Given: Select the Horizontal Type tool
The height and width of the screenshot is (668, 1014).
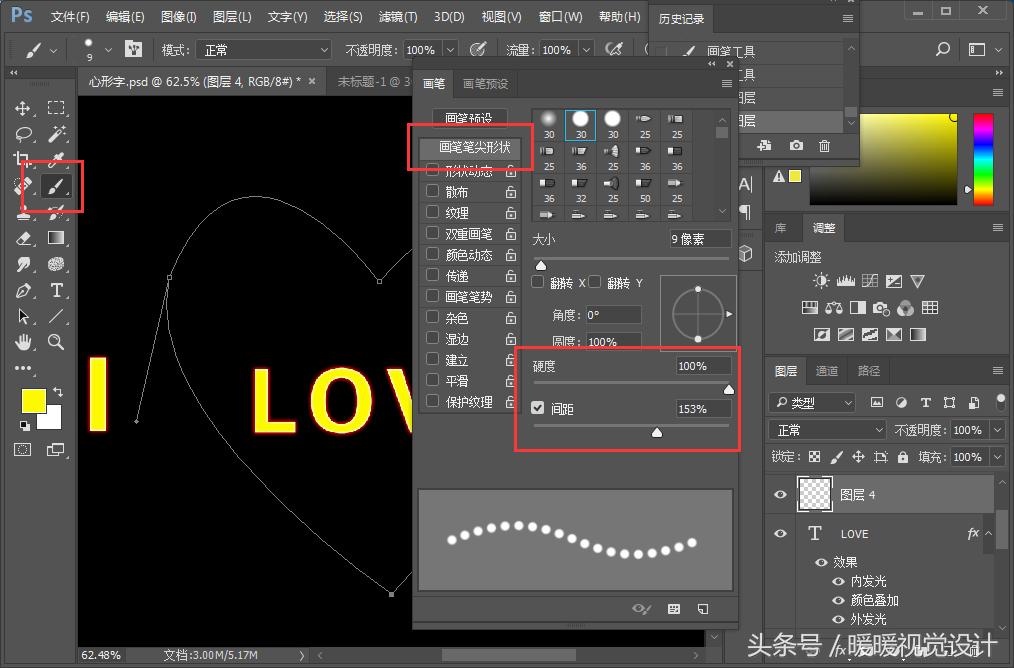Looking at the screenshot, I should coord(57,290).
